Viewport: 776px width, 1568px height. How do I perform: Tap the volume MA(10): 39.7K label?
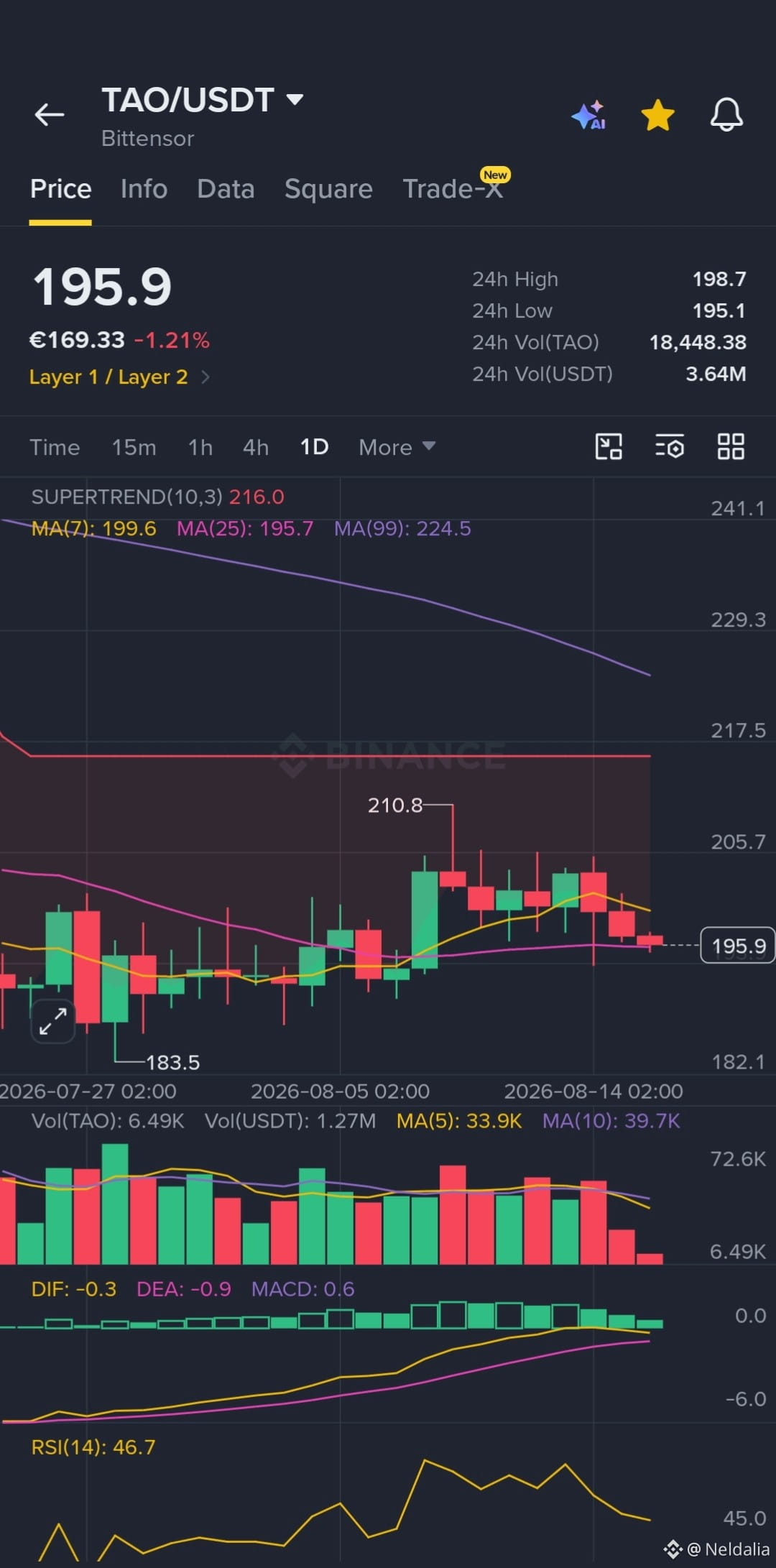[x=611, y=1121]
